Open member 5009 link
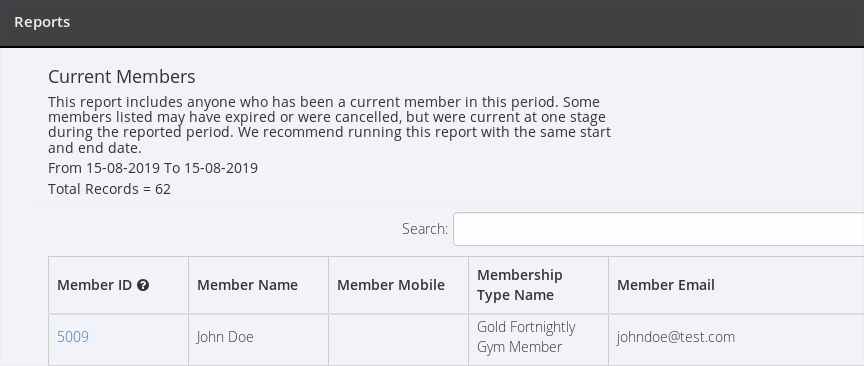The height and width of the screenshot is (366, 864). (x=73, y=337)
